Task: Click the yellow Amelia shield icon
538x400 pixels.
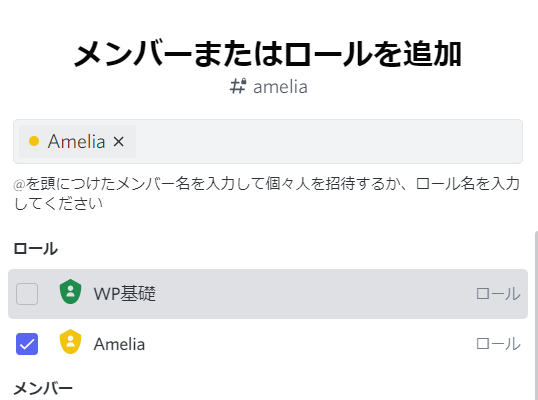Action: pos(70,342)
